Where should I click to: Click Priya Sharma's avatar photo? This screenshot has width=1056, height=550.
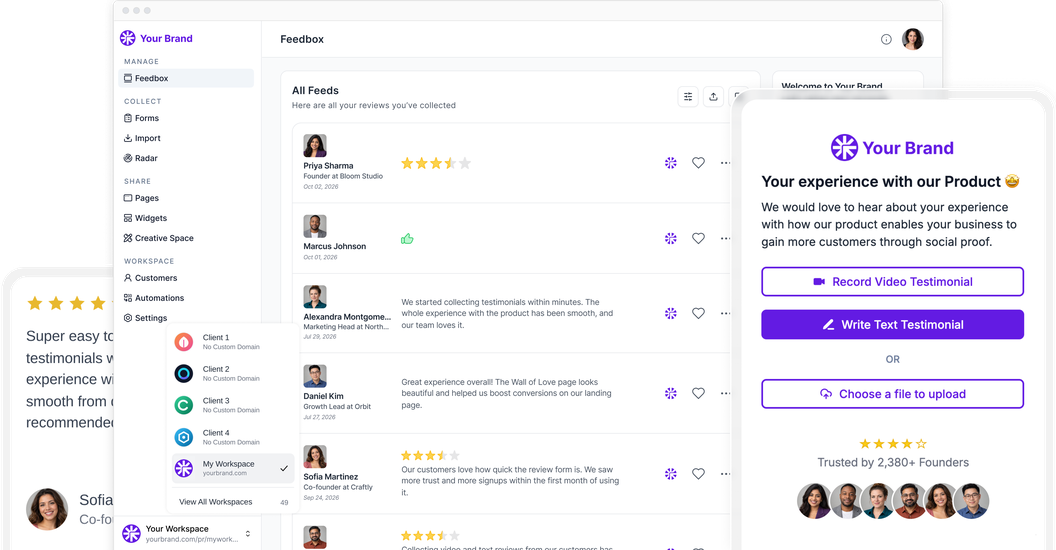(x=315, y=145)
